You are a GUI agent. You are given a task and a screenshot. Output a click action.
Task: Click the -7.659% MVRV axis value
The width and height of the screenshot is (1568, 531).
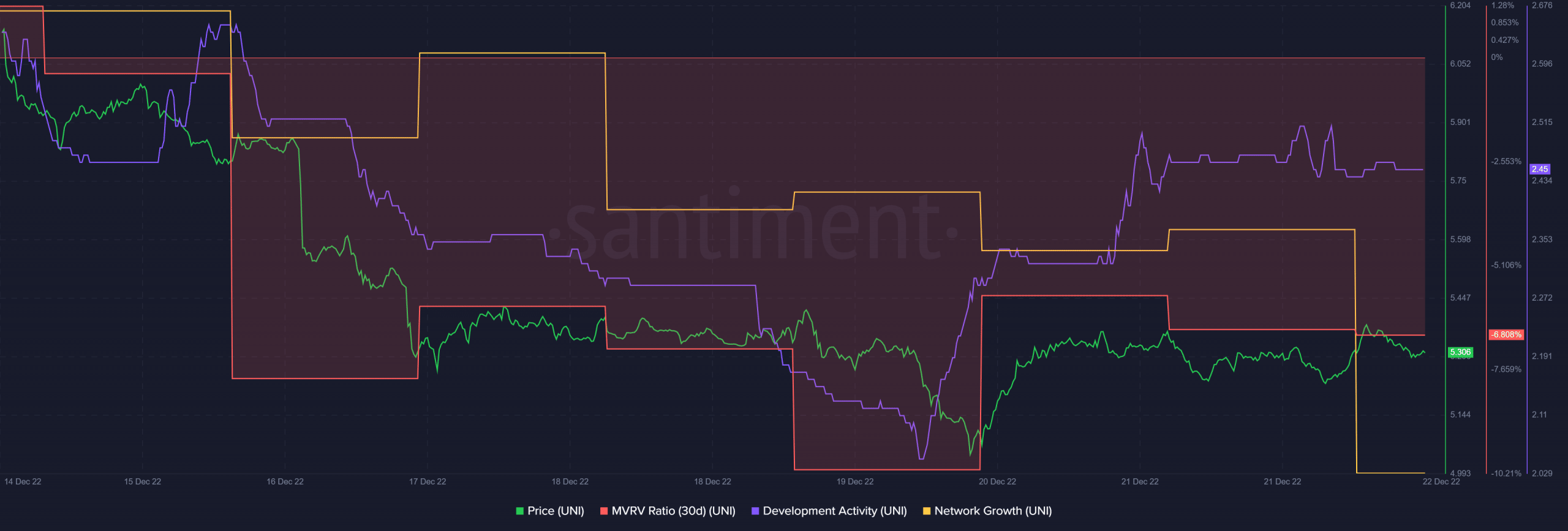pyautogui.click(x=1506, y=369)
